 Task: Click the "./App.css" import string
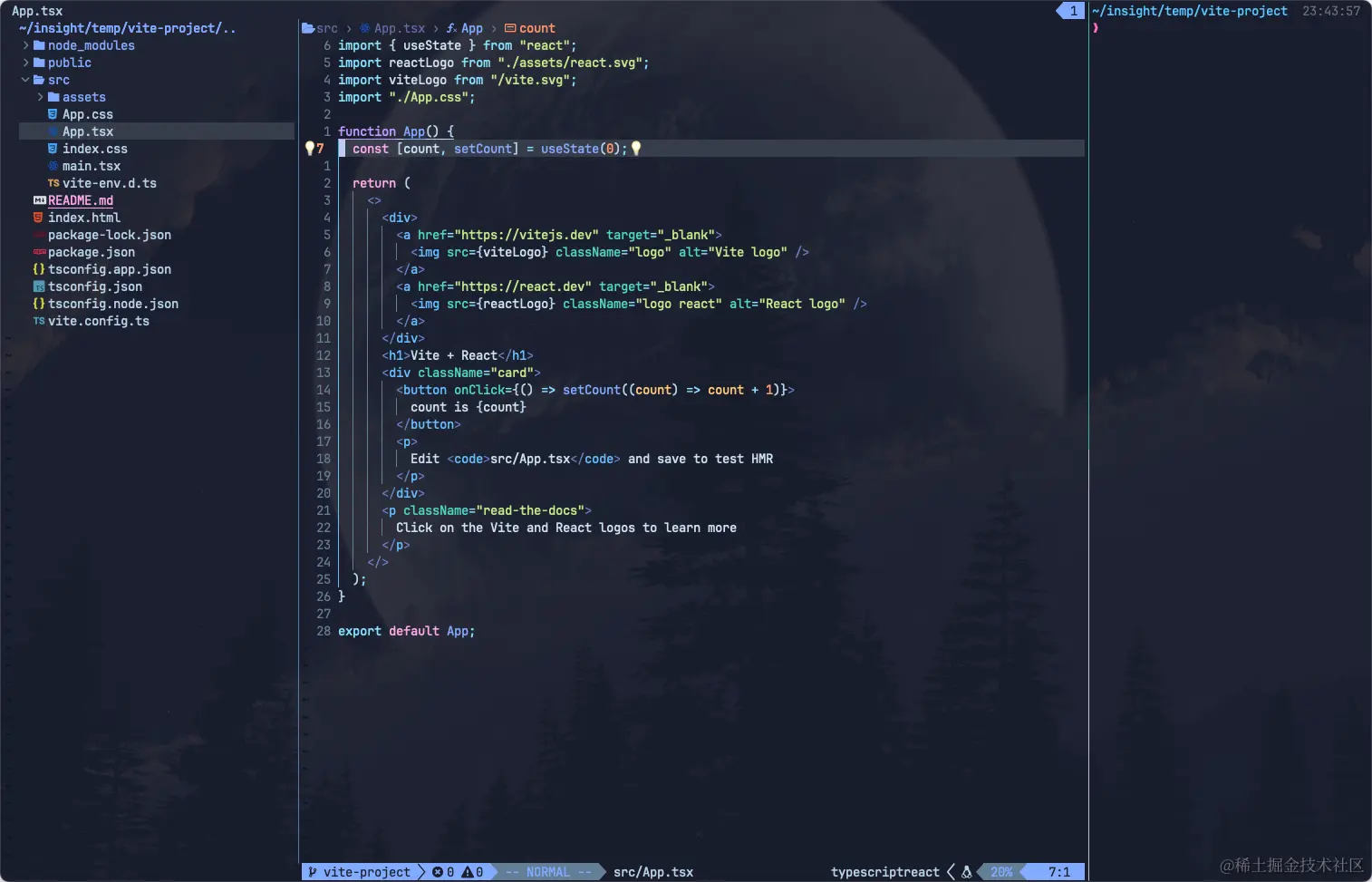pos(429,97)
